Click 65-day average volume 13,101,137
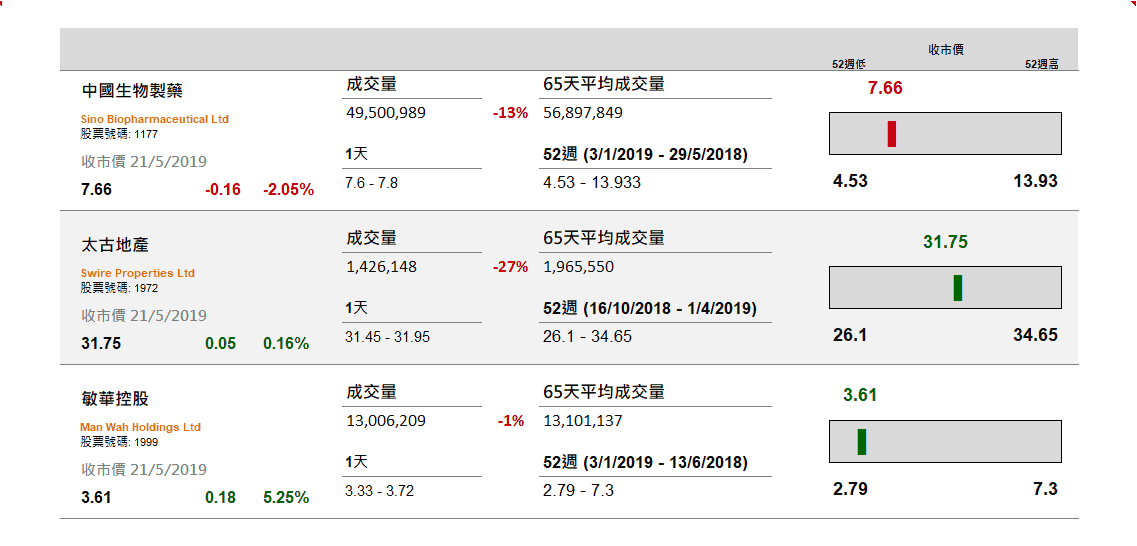The image size is (1137, 546). [x=582, y=421]
